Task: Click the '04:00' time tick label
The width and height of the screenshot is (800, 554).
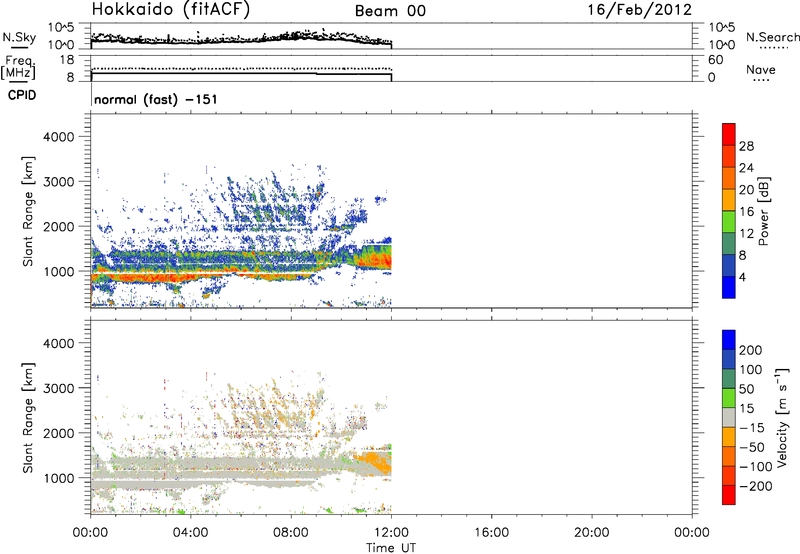Action: pos(190,533)
